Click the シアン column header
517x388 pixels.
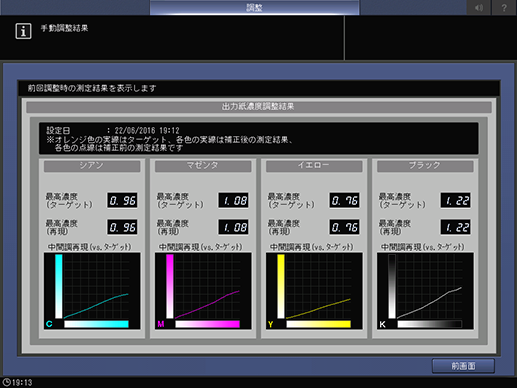(92, 166)
